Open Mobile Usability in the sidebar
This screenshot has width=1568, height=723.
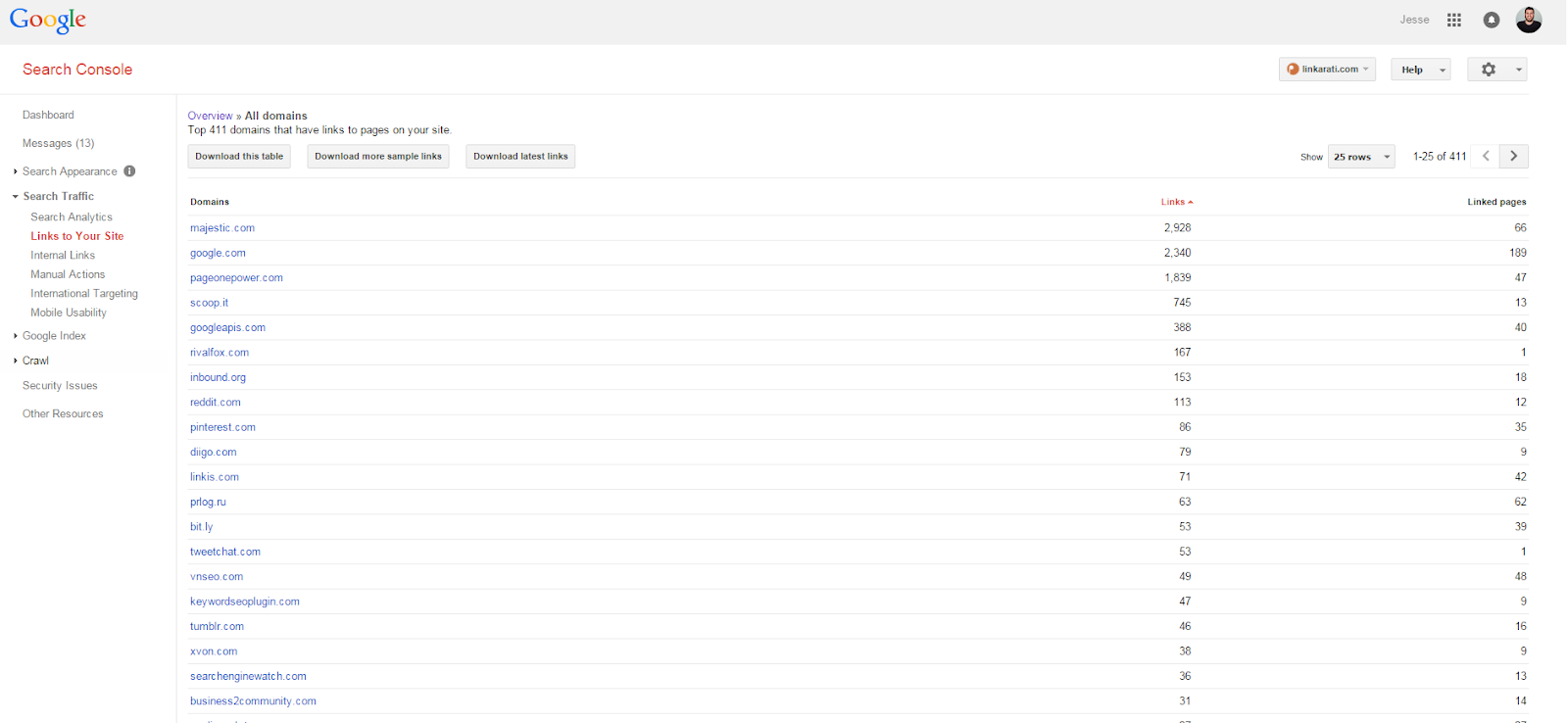[69, 313]
